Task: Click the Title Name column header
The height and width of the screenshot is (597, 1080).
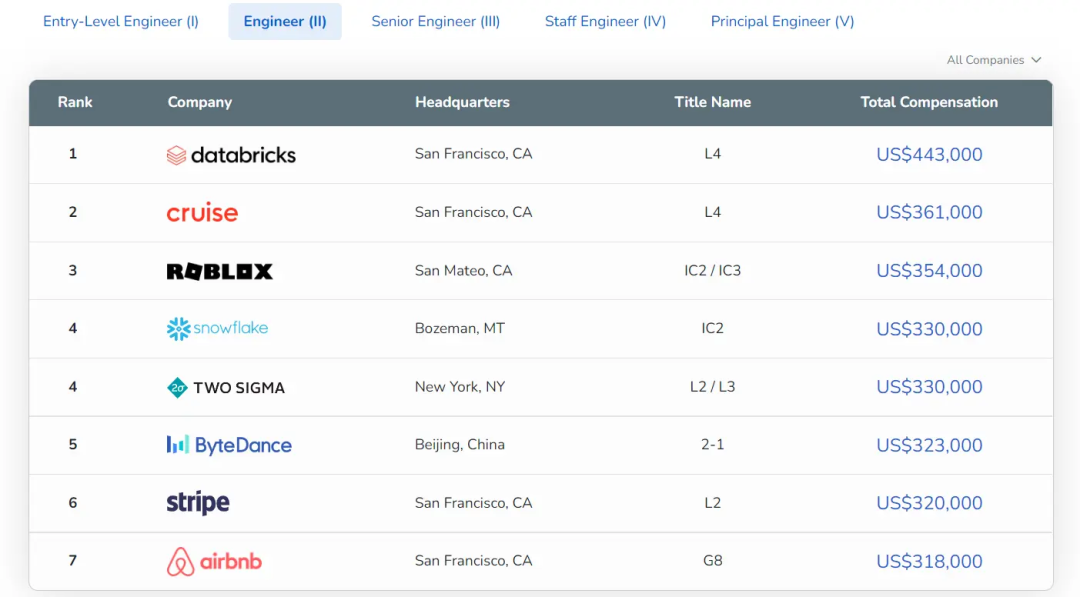Action: point(712,102)
